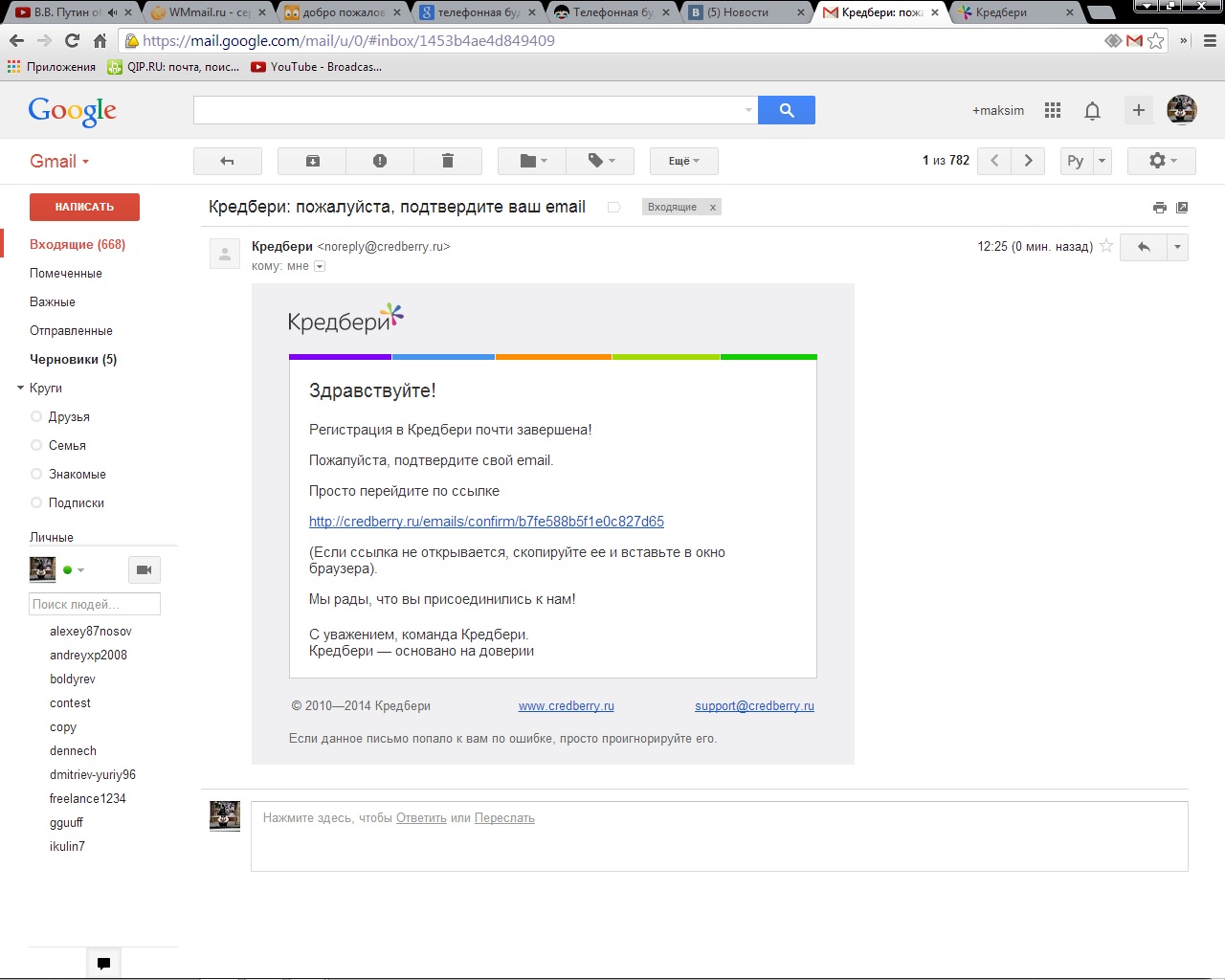This screenshot has height=980, width=1225.
Task: Open the Ещё more actions menu
Action: point(684,161)
